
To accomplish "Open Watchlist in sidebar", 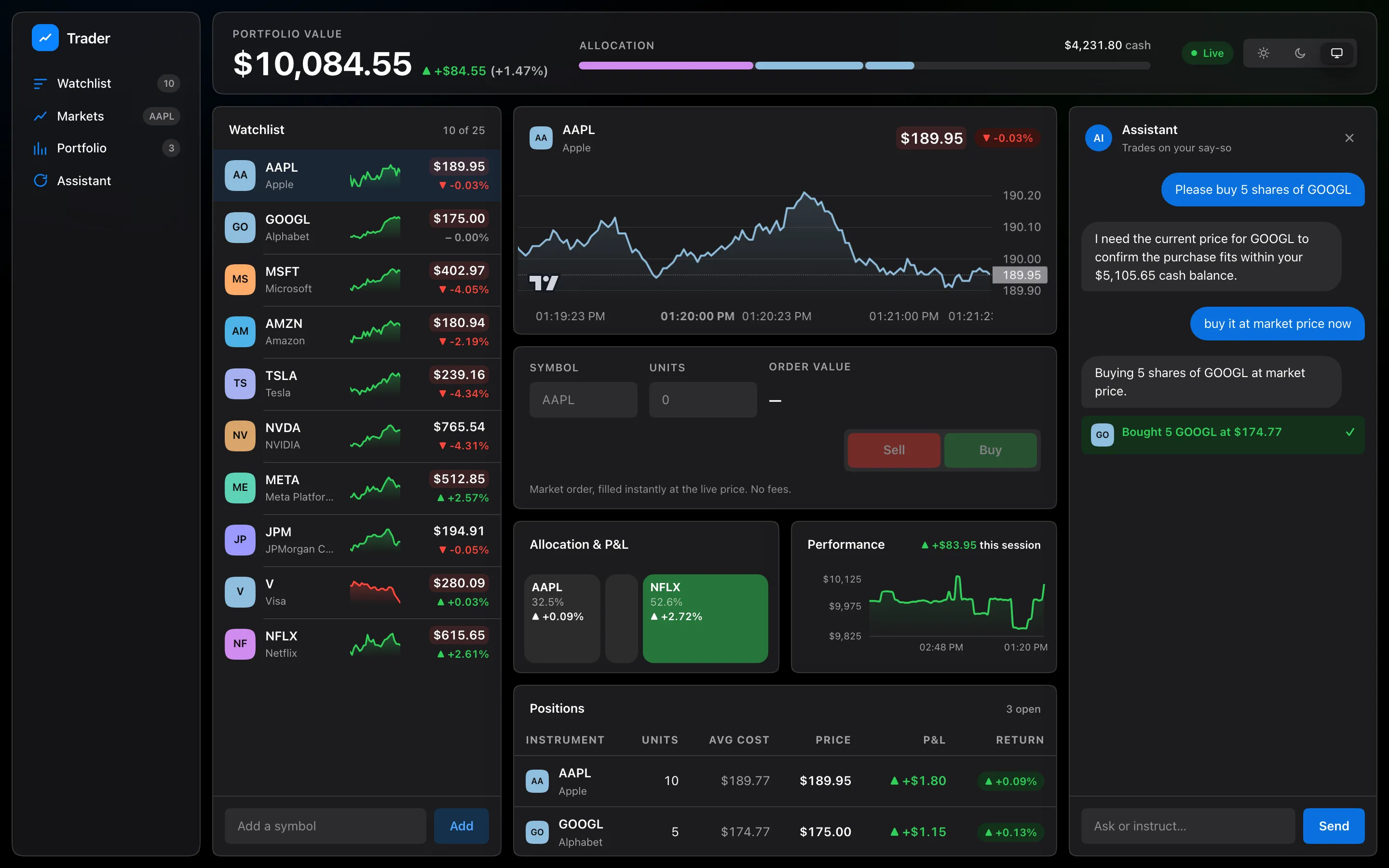I will pyautogui.click(x=106, y=83).
